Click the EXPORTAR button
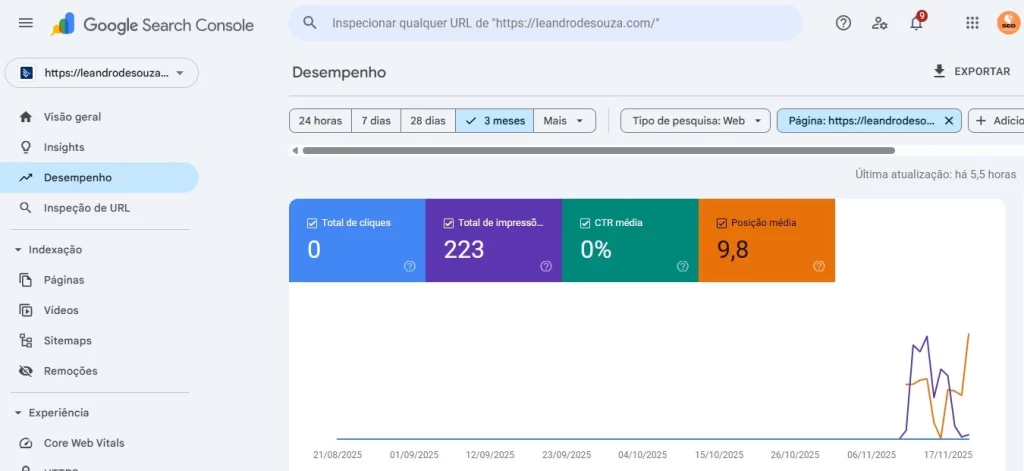This screenshot has height=471, width=1024. pyautogui.click(x=971, y=72)
